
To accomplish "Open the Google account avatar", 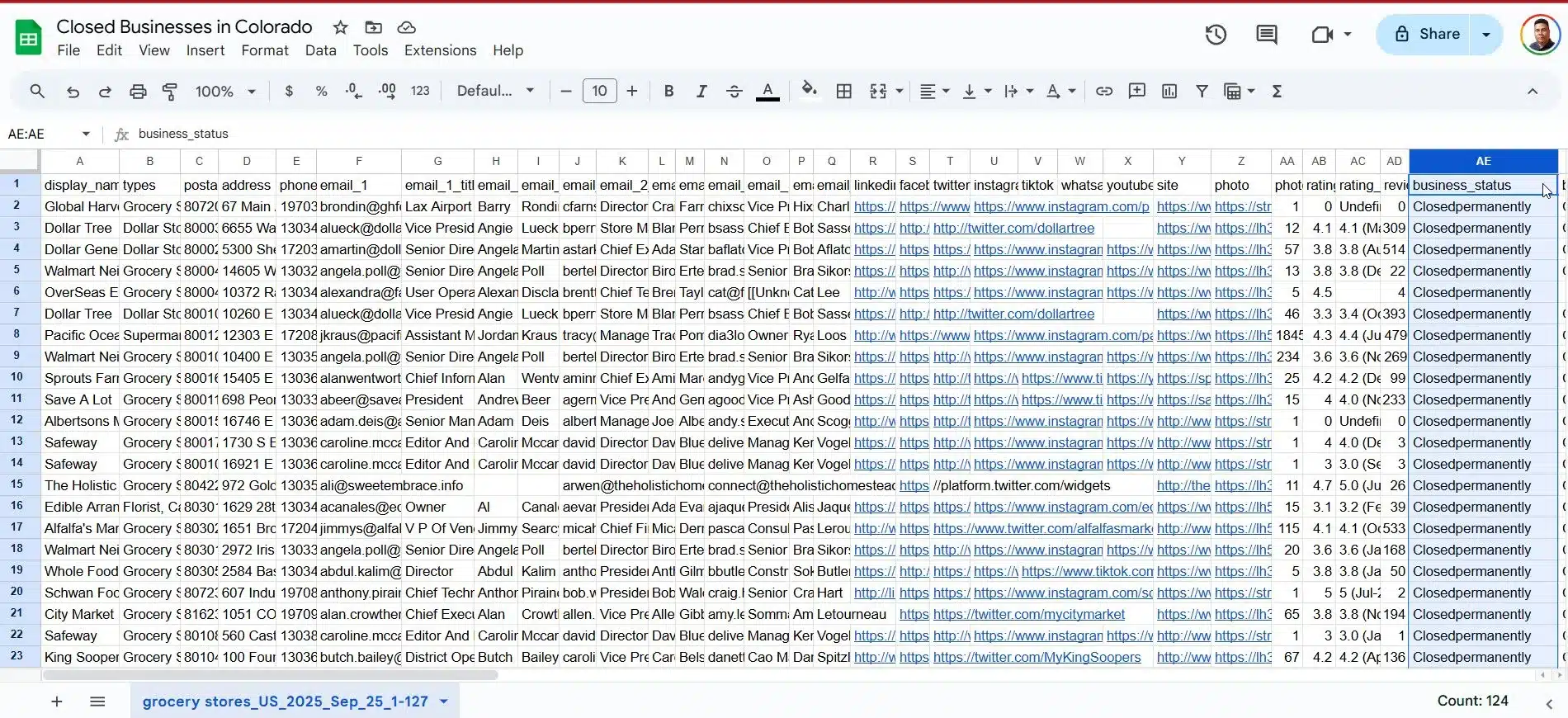I will pyautogui.click(x=1540, y=35).
